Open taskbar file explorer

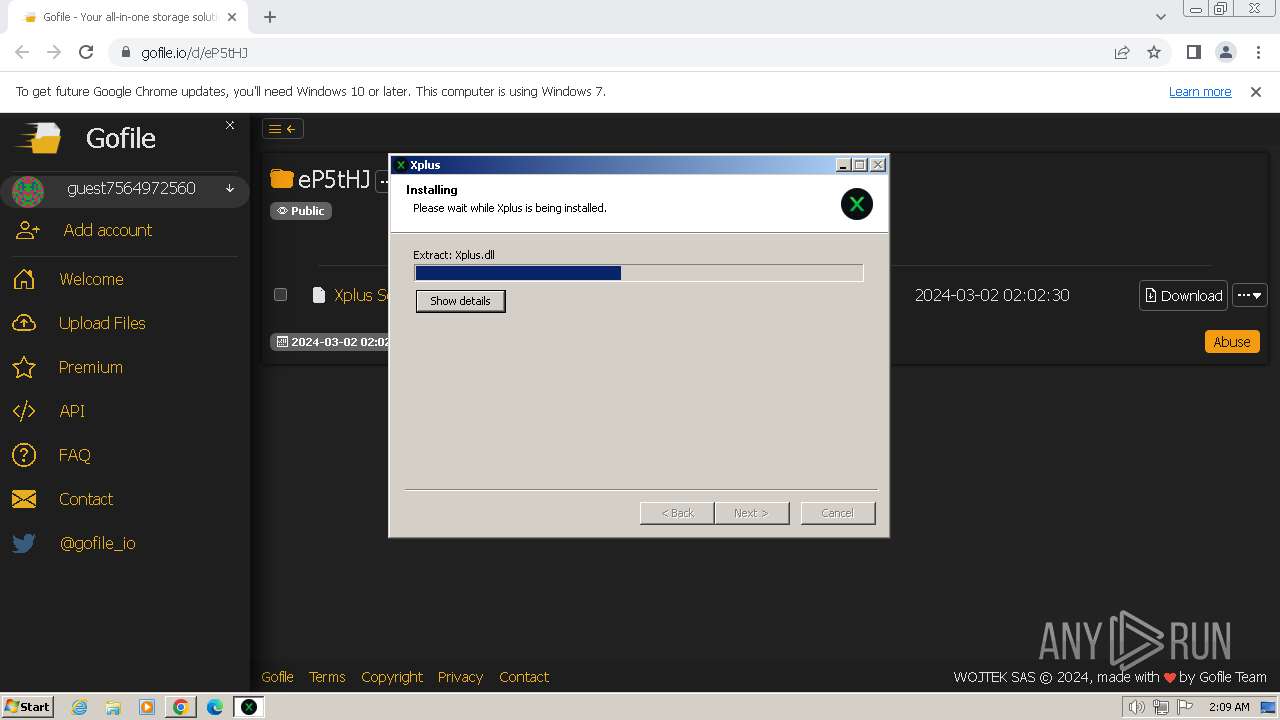pos(113,707)
